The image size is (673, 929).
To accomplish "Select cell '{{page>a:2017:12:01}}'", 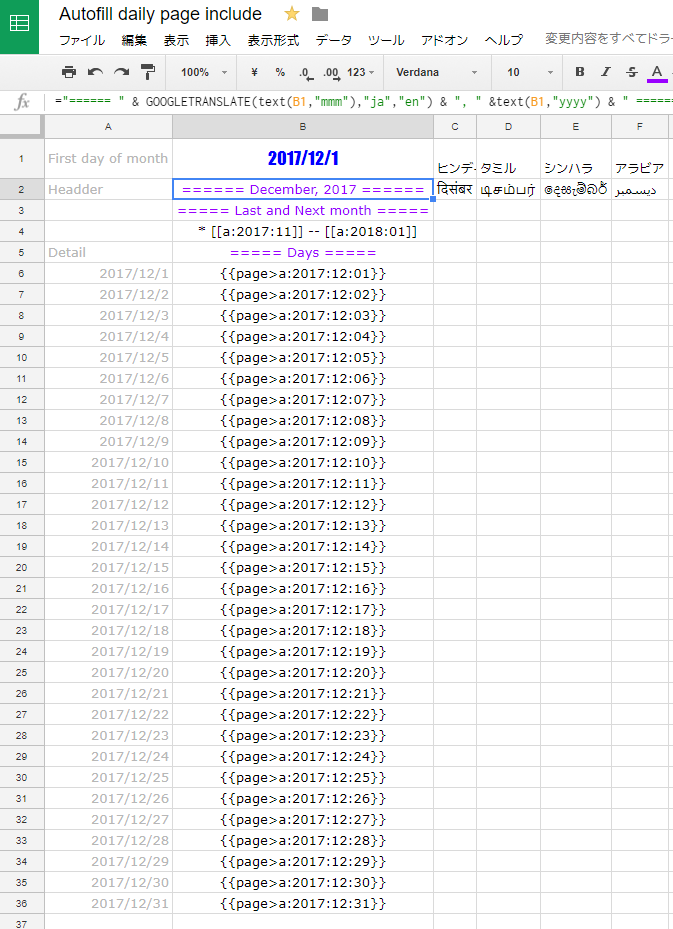I will (303, 274).
